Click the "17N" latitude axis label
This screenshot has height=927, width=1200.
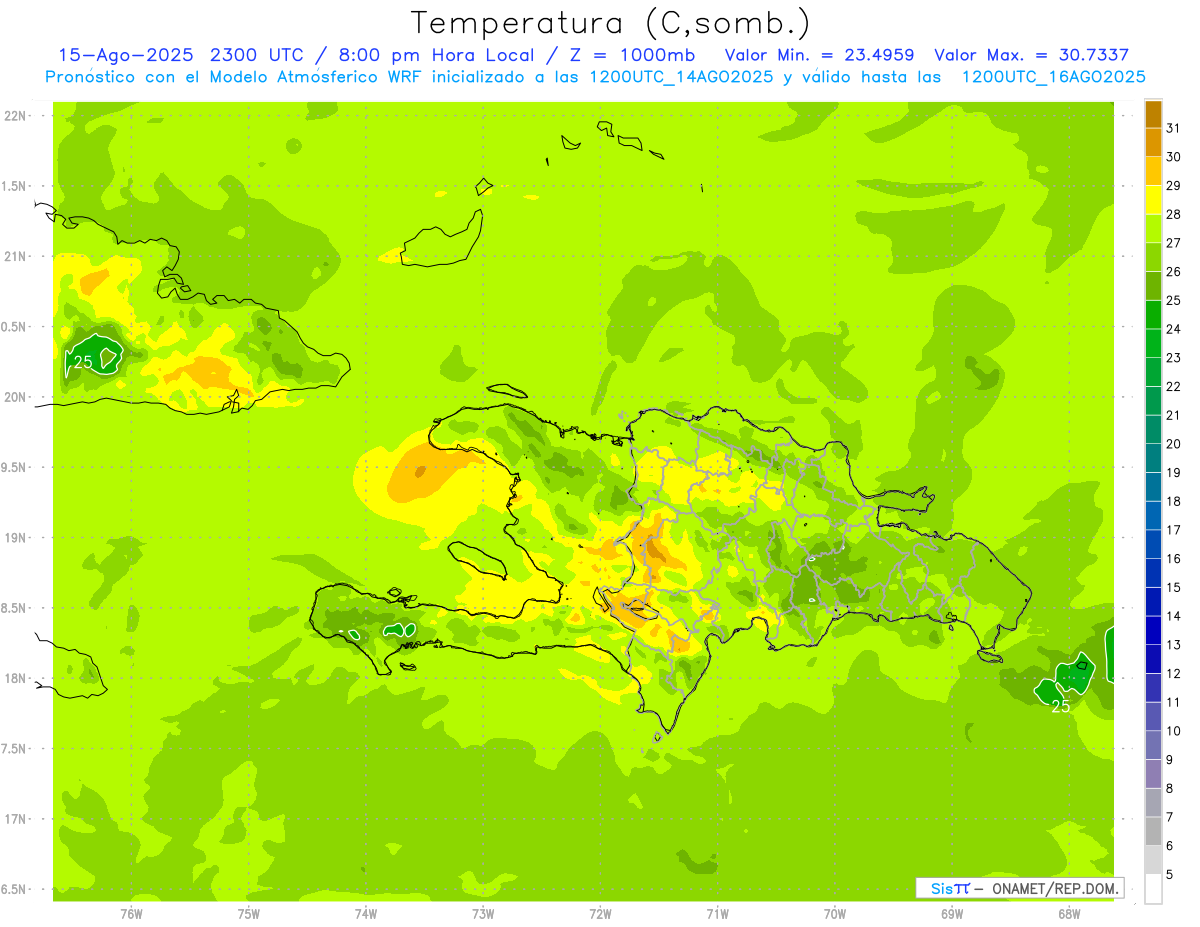coord(16,819)
